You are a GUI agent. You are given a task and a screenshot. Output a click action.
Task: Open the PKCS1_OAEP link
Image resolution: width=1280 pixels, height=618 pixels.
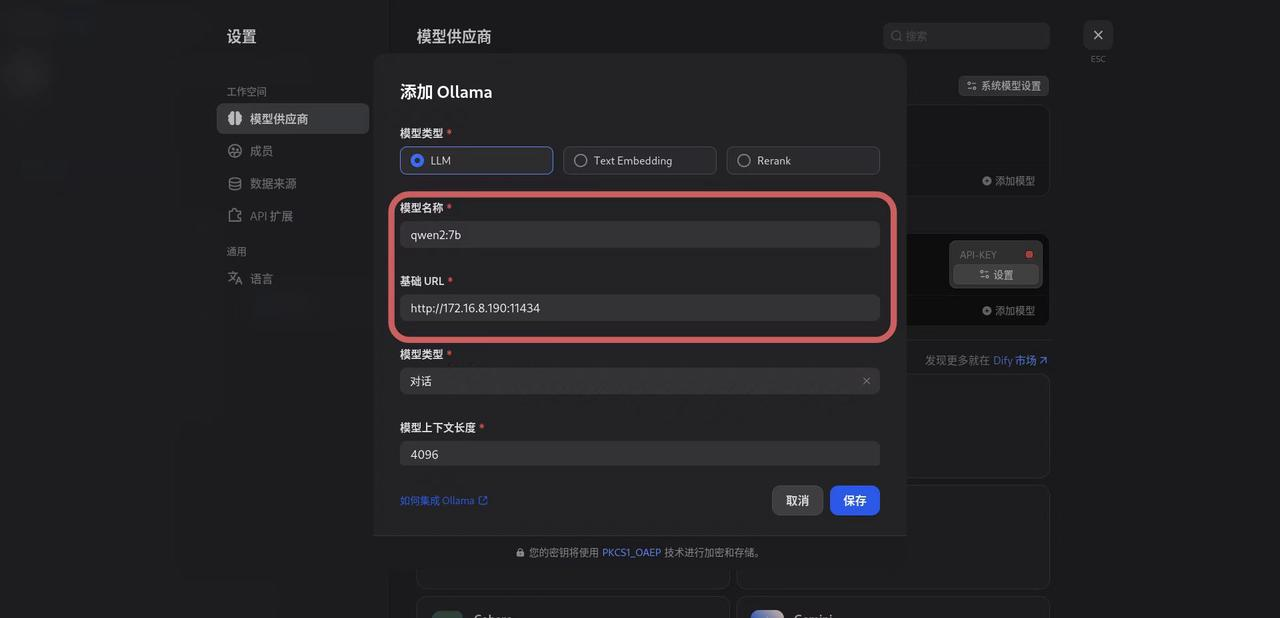pos(631,552)
